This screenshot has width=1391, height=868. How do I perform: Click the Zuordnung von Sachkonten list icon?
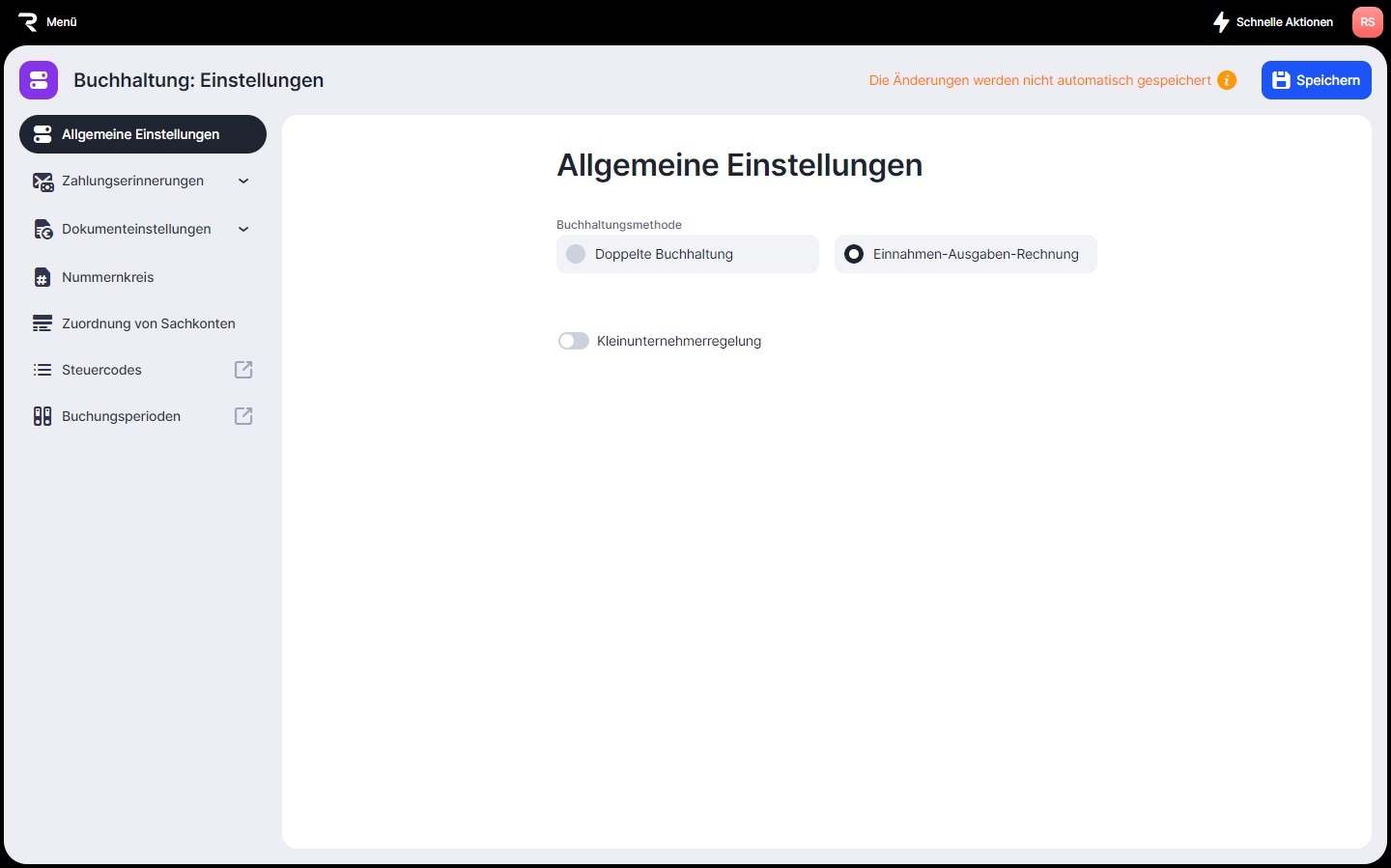point(43,323)
